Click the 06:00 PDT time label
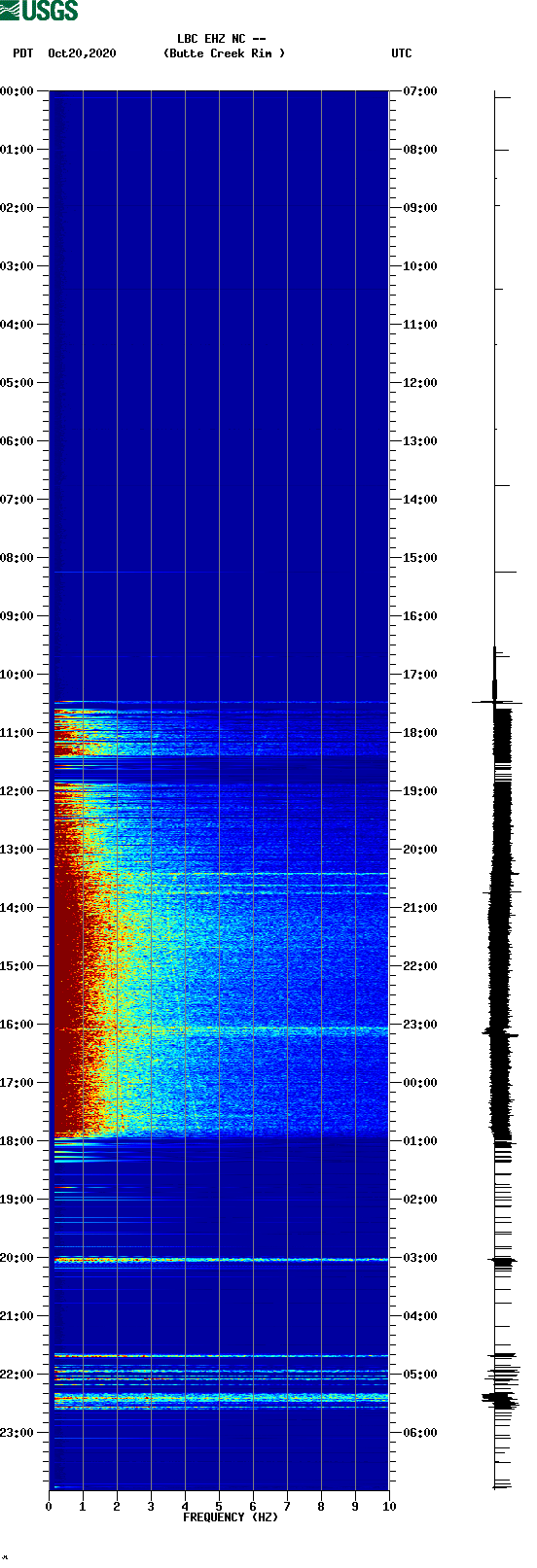Screen dimensions: 537x1568 (x=18, y=441)
